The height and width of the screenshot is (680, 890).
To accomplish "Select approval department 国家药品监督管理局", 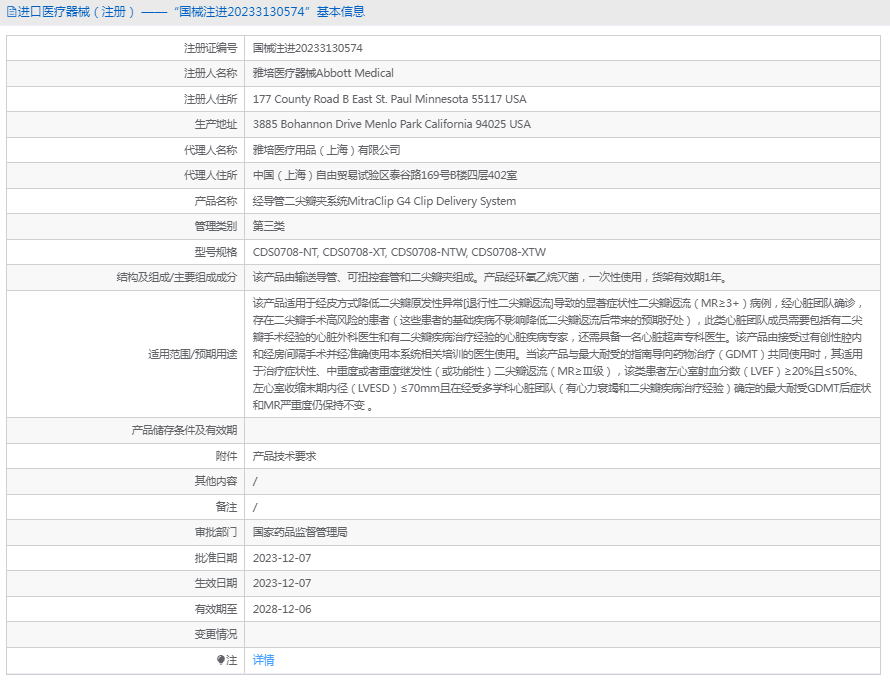I will (x=300, y=532).
